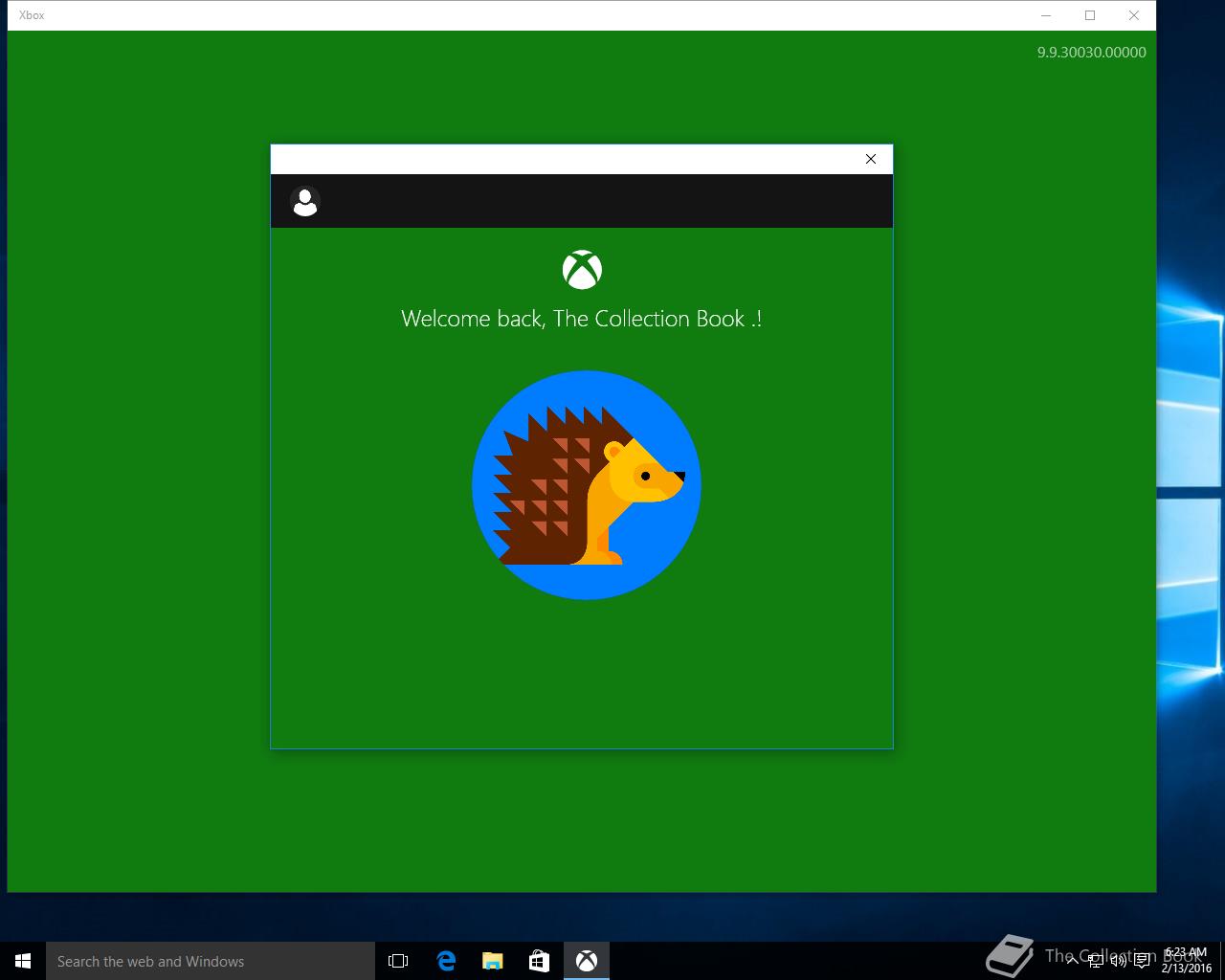
Task: Open volume control tray icon
Action: [1119, 961]
